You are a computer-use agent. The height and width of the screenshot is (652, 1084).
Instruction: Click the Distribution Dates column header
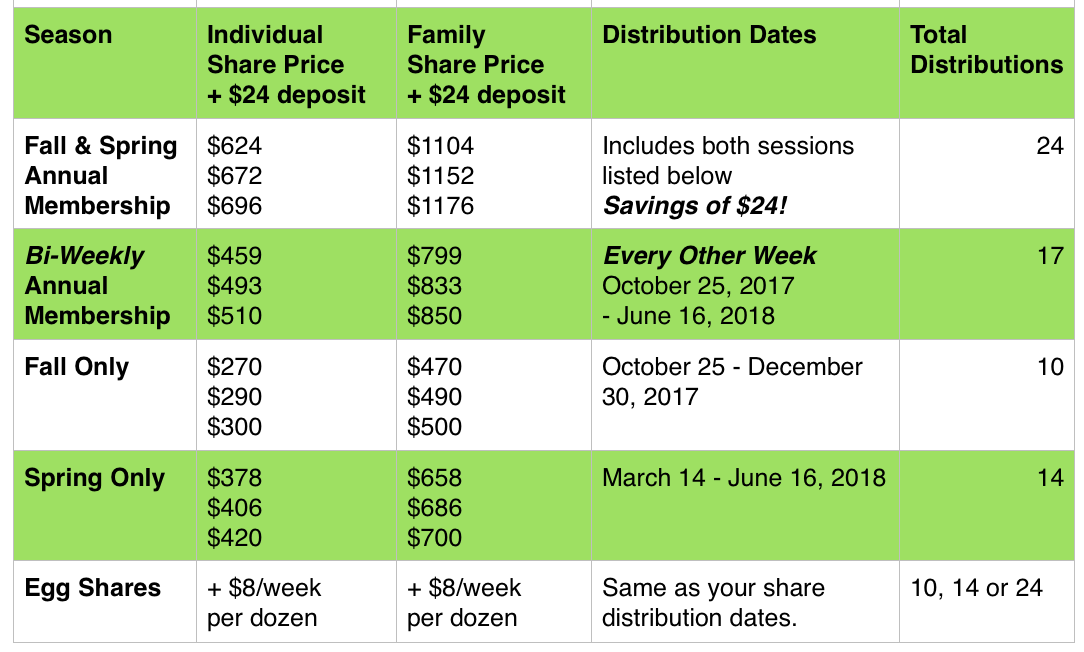point(745,63)
